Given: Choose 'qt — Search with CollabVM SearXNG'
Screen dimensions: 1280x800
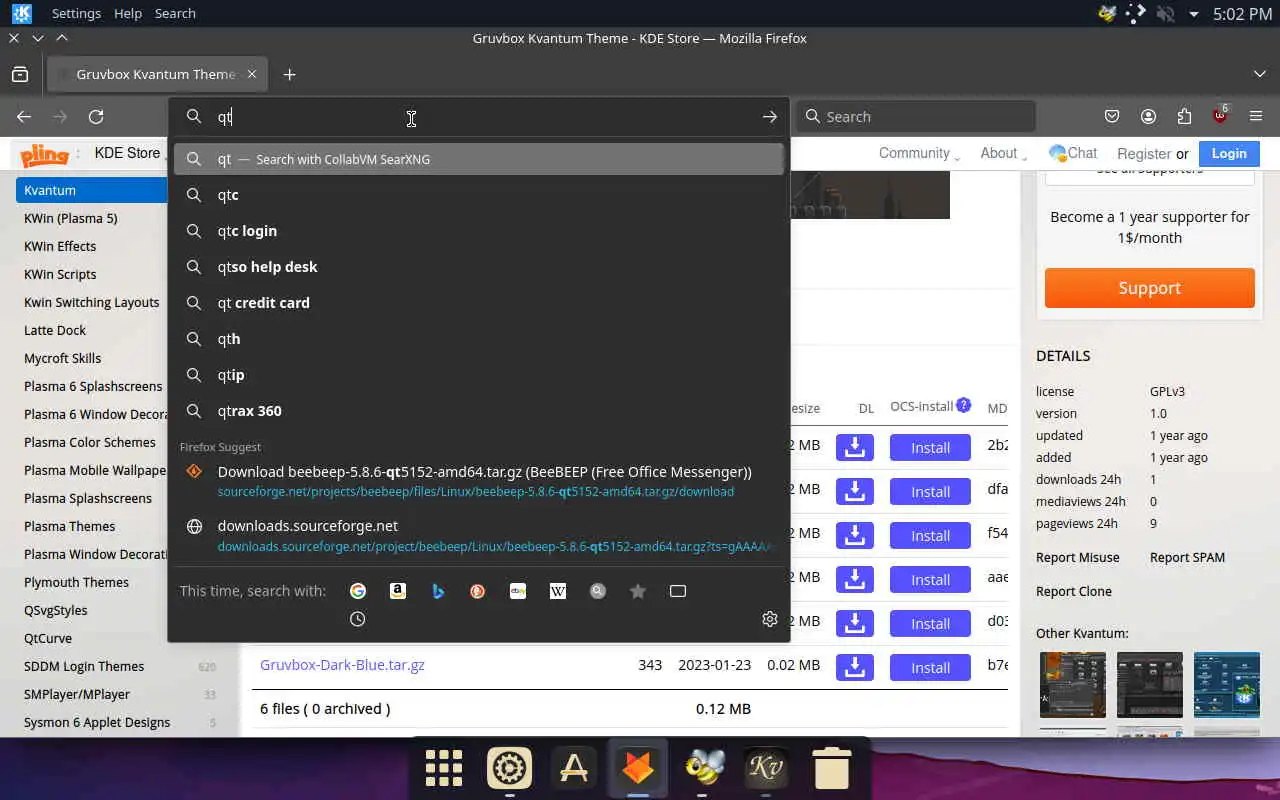Looking at the screenshot, I should [x=479, y=159].
